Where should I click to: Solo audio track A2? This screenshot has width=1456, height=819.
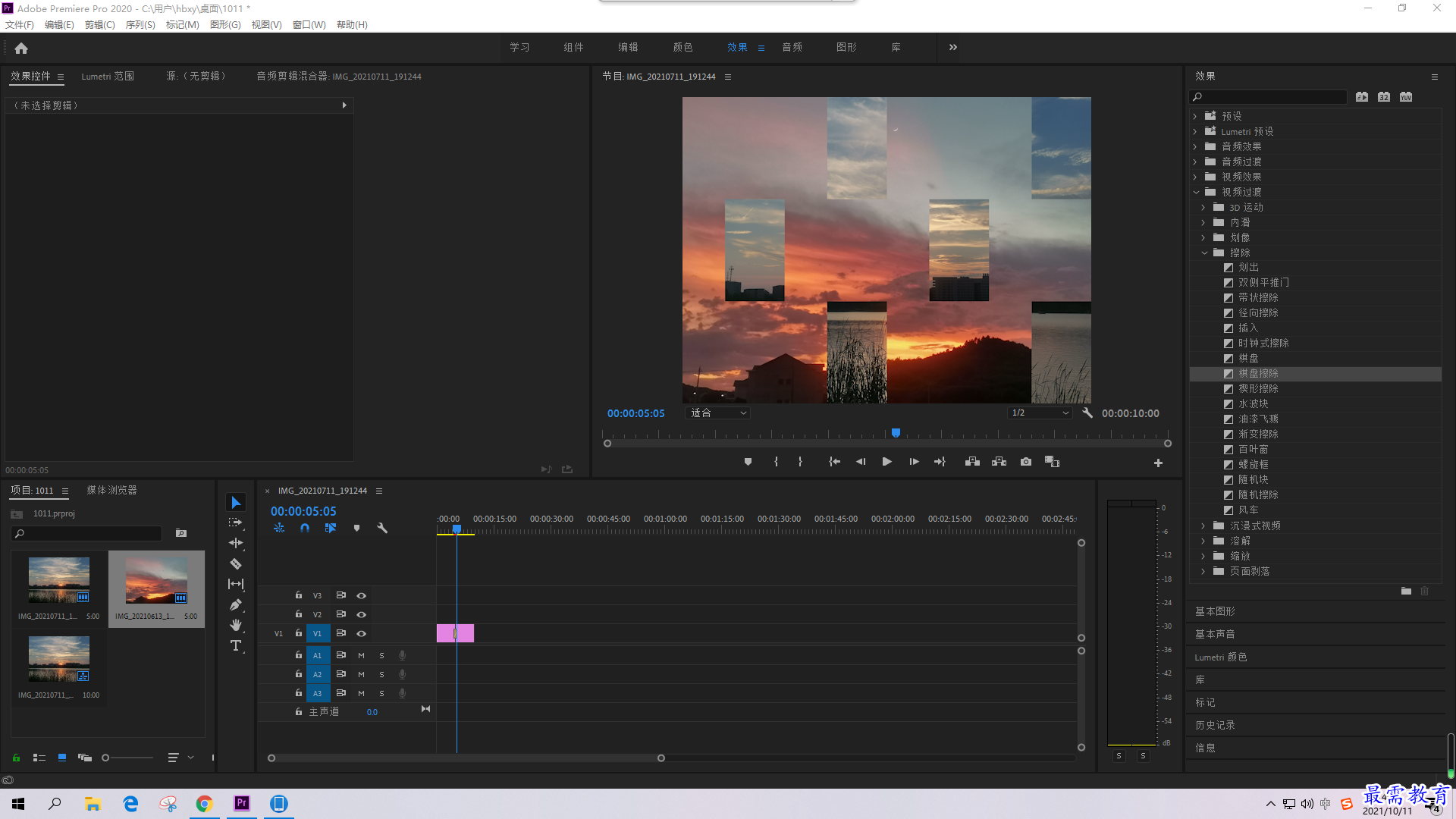[381, 674]
